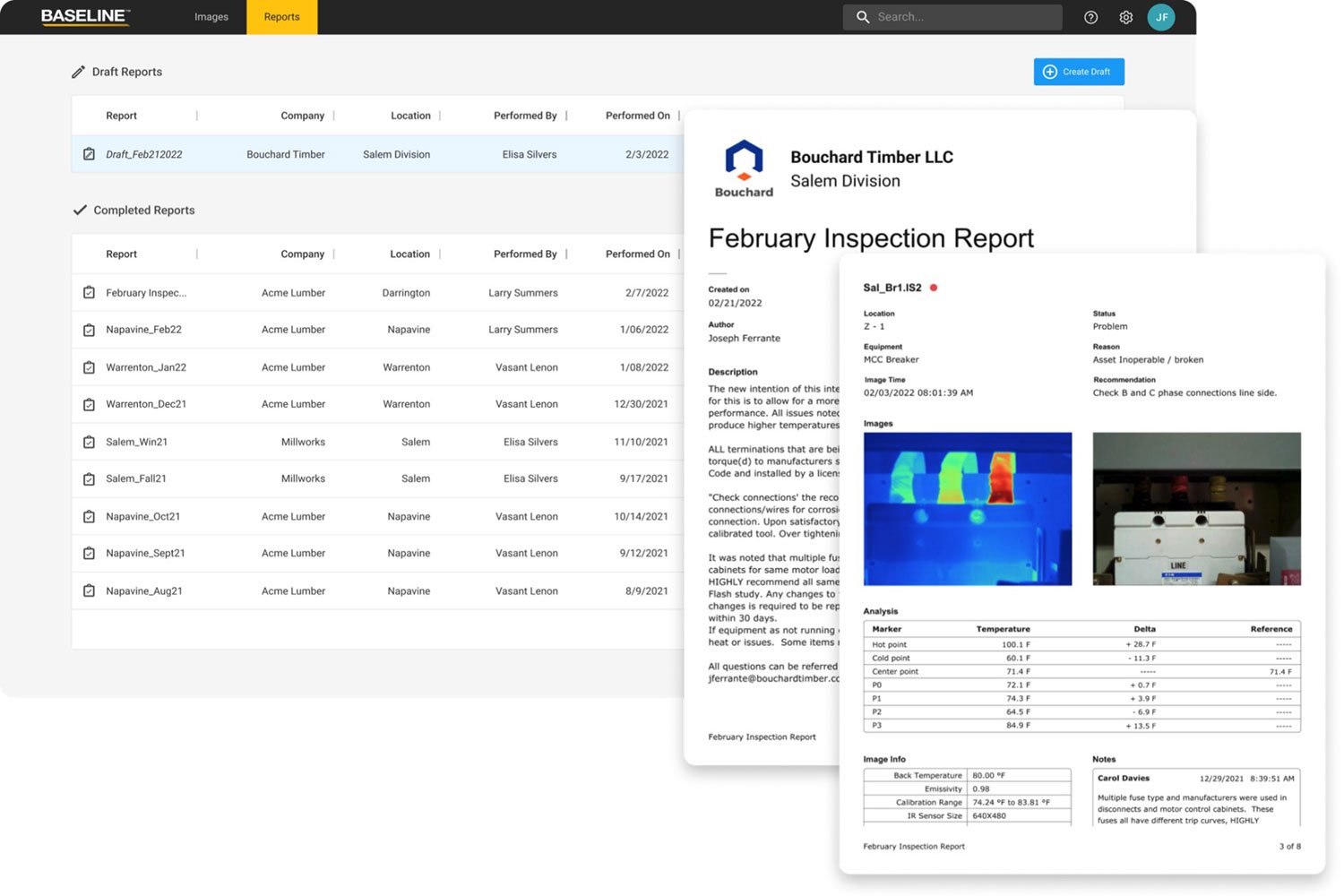Click the search magnifier icon
This screenshot has height=896, width=1344.
(x=861, y=16)
